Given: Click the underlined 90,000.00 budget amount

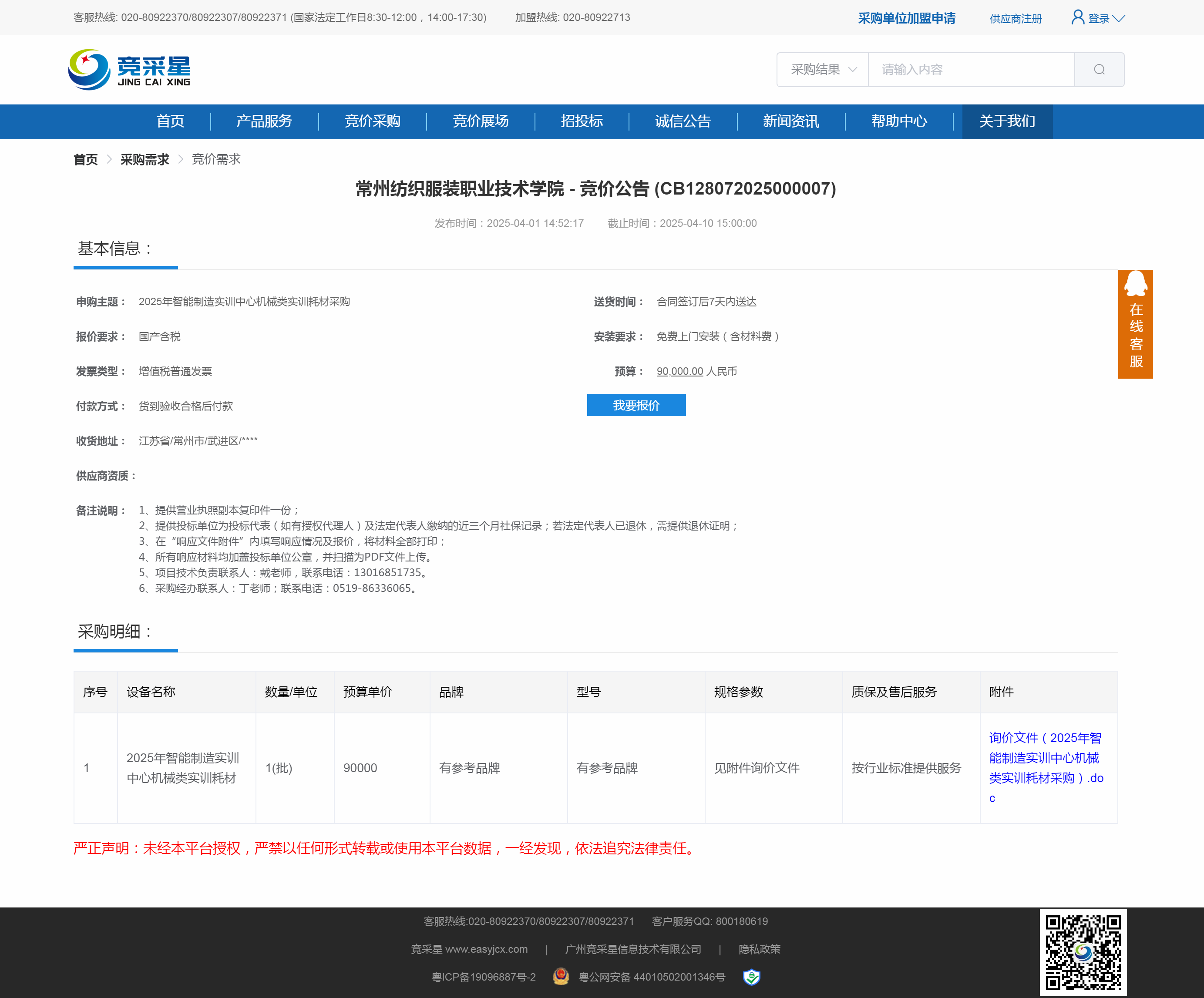Looking at the screenshot, I should [x=679, y=371].
